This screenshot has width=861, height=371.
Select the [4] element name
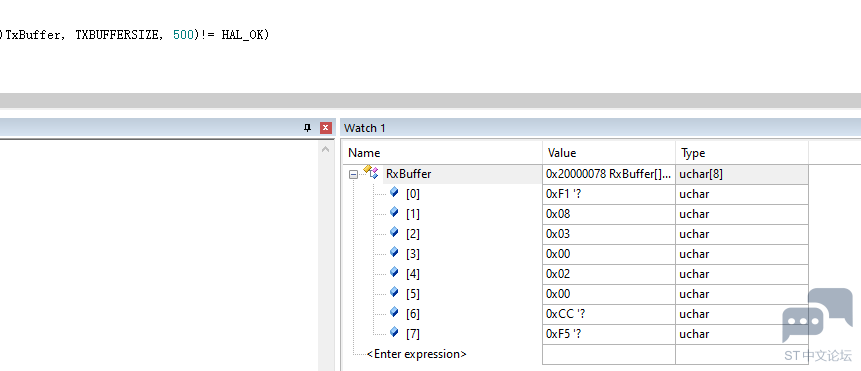[x=413, y=274]
